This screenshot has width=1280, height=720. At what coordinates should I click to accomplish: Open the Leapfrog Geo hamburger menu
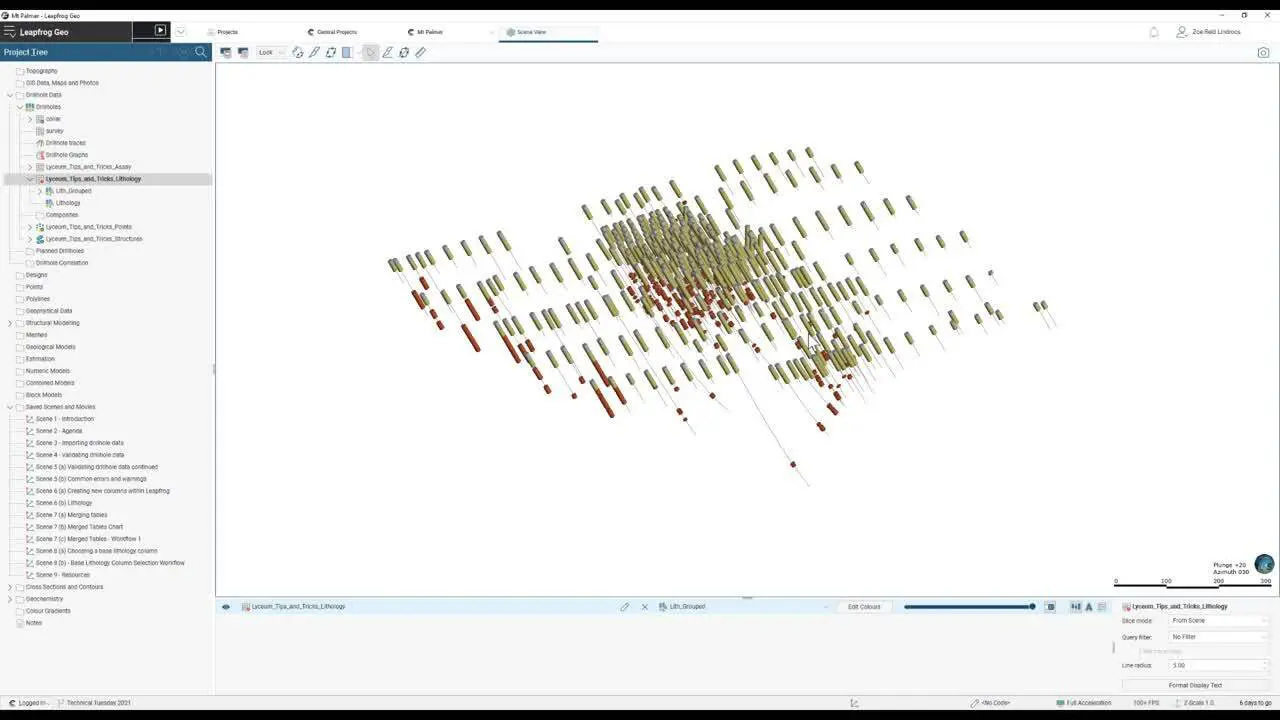pos(9,32)
